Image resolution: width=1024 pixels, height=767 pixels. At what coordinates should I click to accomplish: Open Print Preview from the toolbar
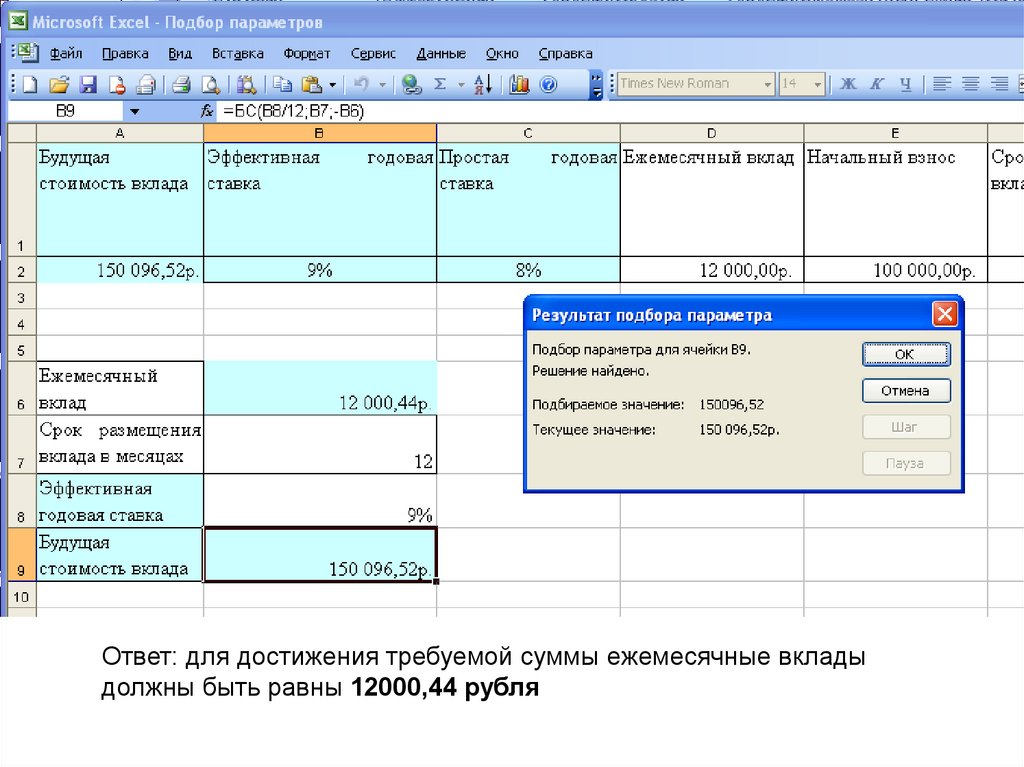click(210, 85)
